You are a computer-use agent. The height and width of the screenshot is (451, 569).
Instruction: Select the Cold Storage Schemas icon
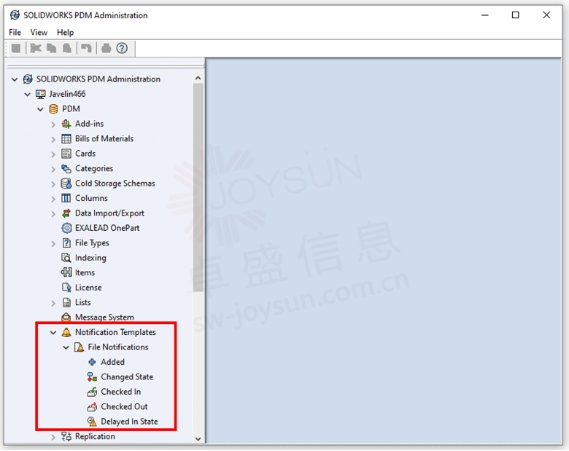coord(66,184)
